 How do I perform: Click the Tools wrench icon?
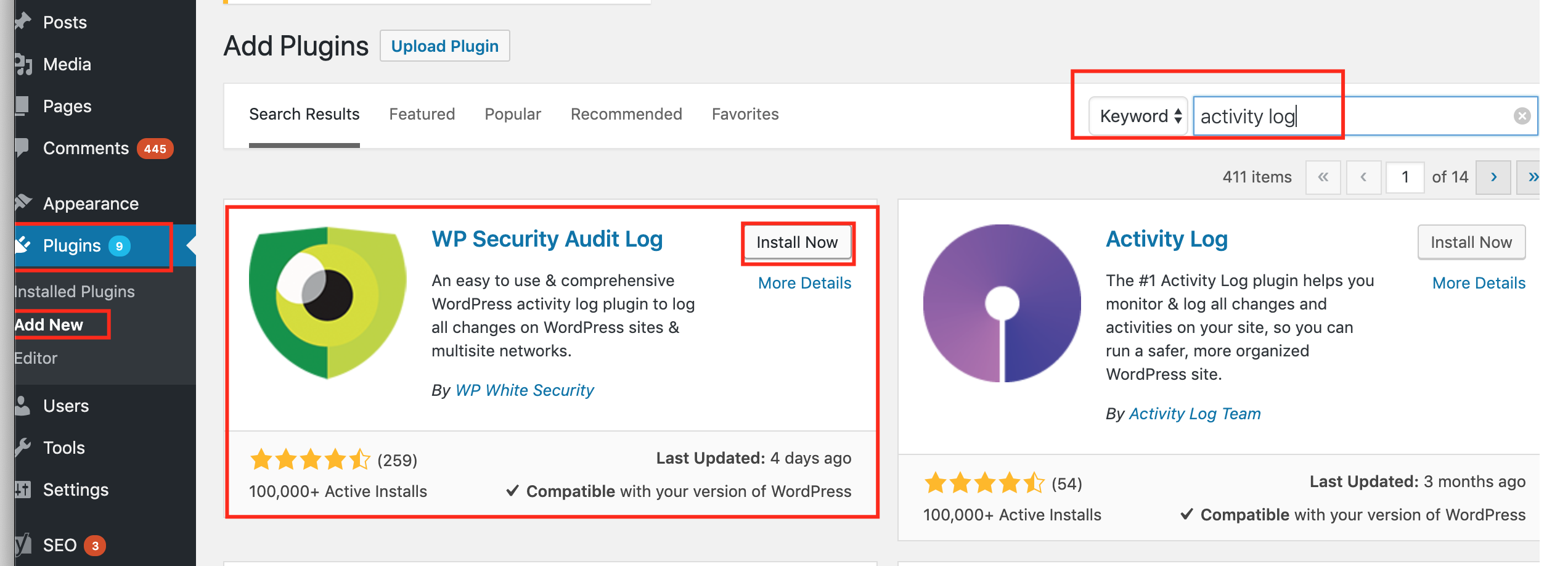click(23, 448)
